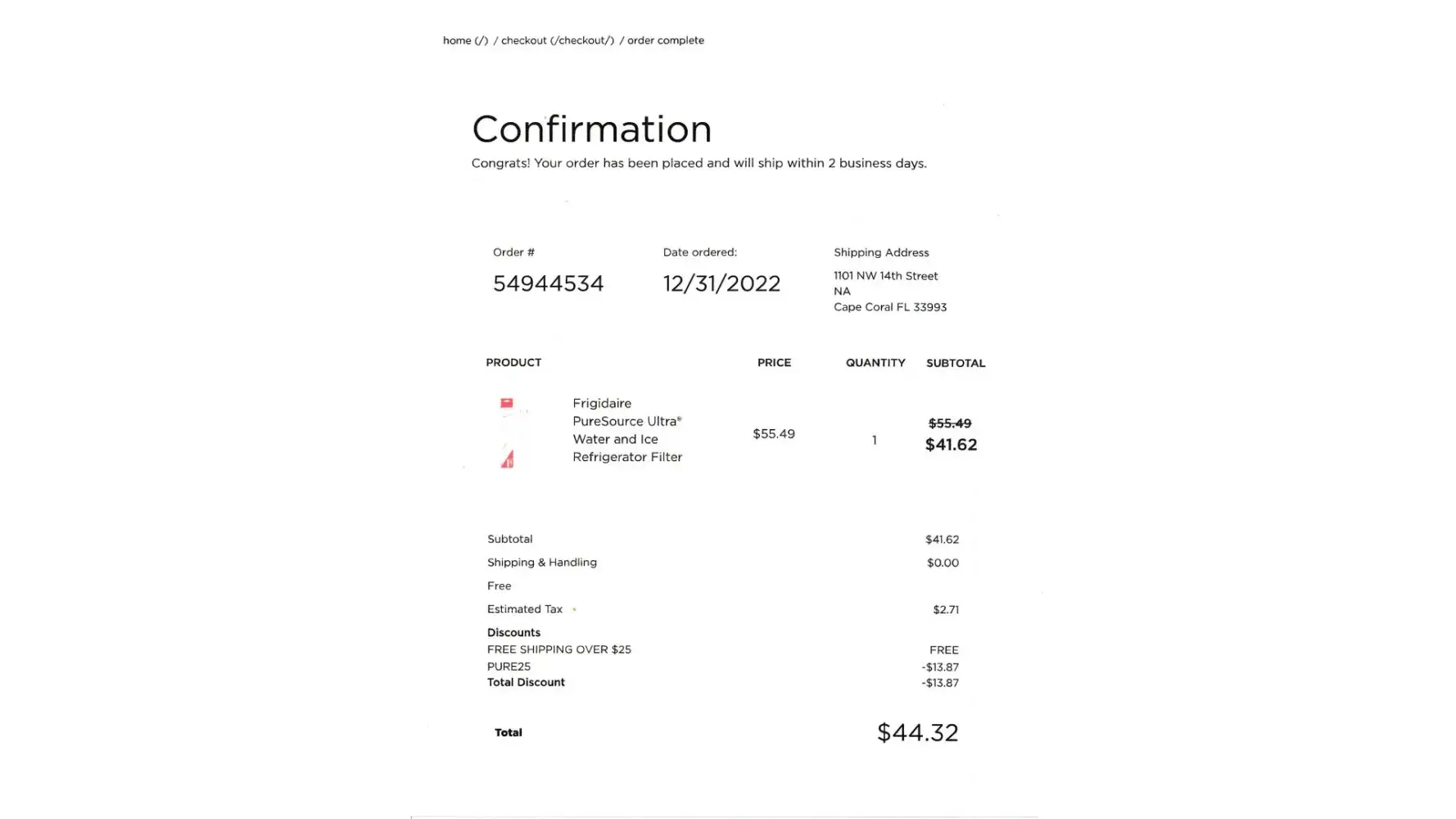Click the Shipping & Handling label

pos(541,563)
